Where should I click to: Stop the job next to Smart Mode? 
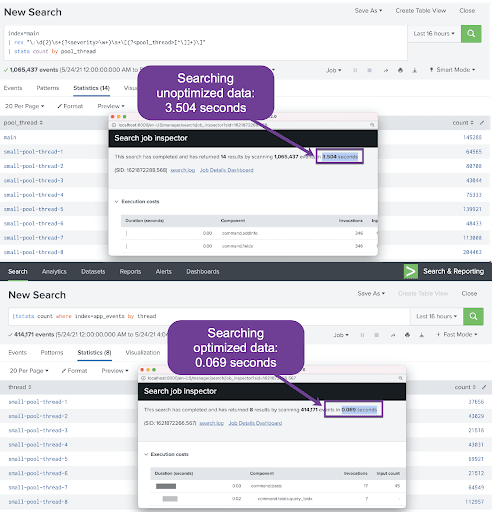pos(369,70)
